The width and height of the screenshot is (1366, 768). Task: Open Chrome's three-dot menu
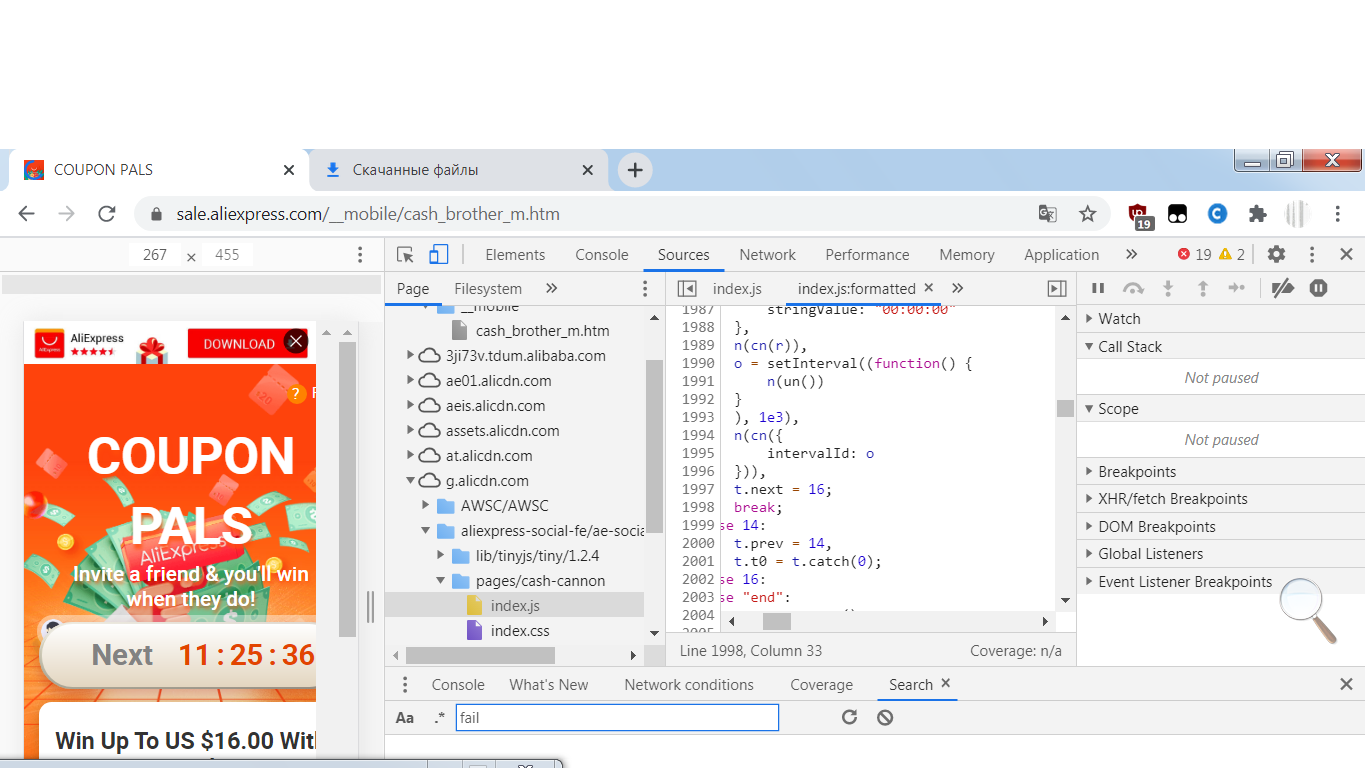[1338, 213]
